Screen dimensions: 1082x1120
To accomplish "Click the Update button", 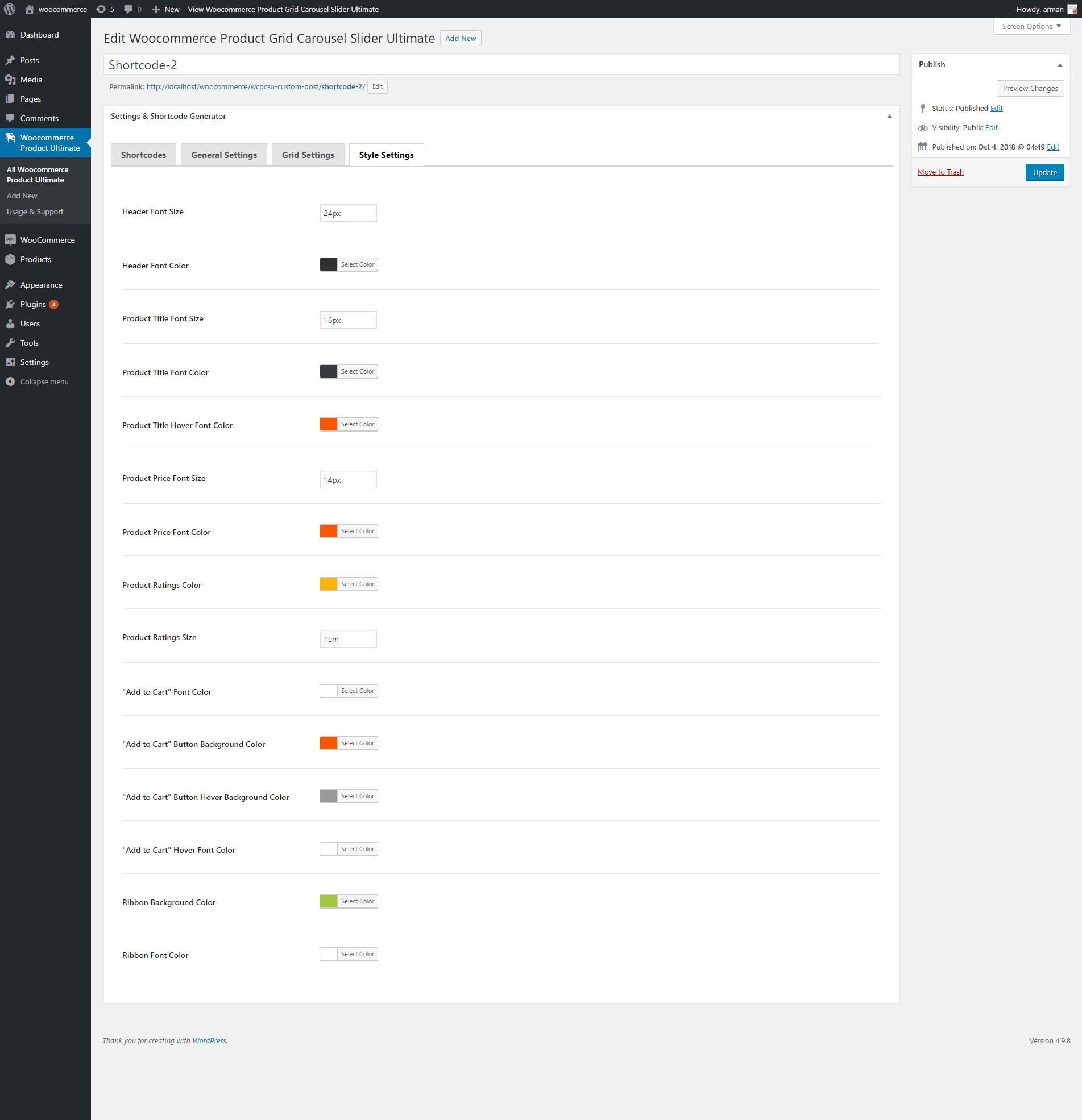I will click(x=1044, y=173).
